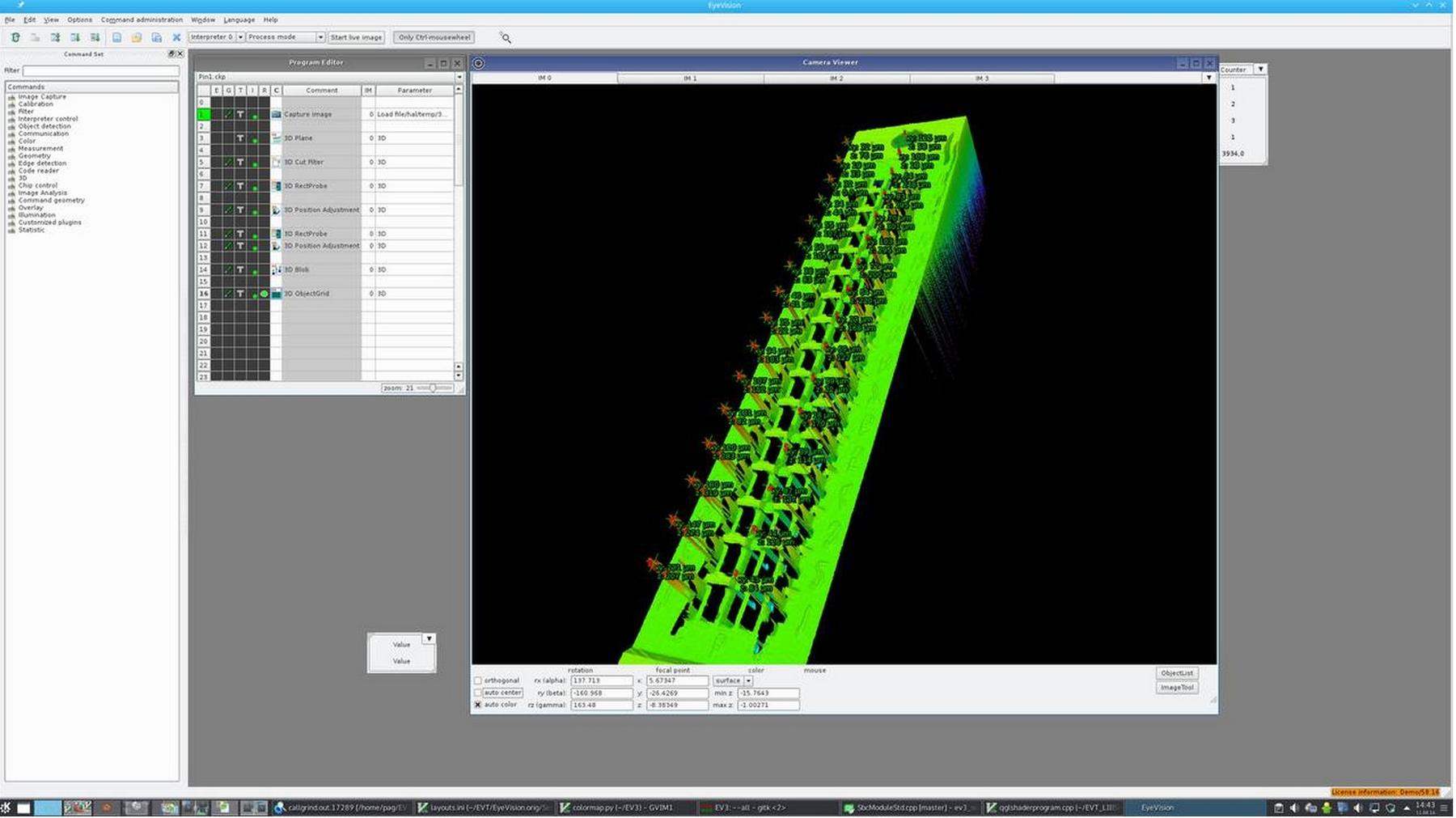The height and width of the screenshot is (818, 1456).
Task: Open the Command administration menu
Action: [142, 19]
